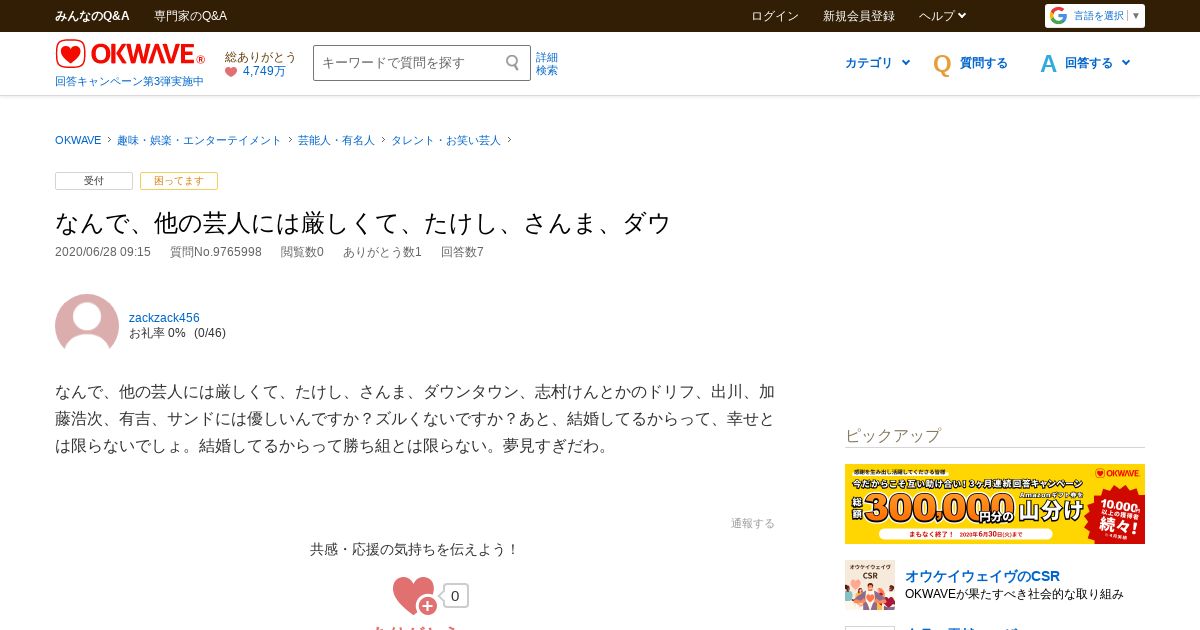Click 通報する report link
The image size is (1200, 630).
tap(753, 523)
